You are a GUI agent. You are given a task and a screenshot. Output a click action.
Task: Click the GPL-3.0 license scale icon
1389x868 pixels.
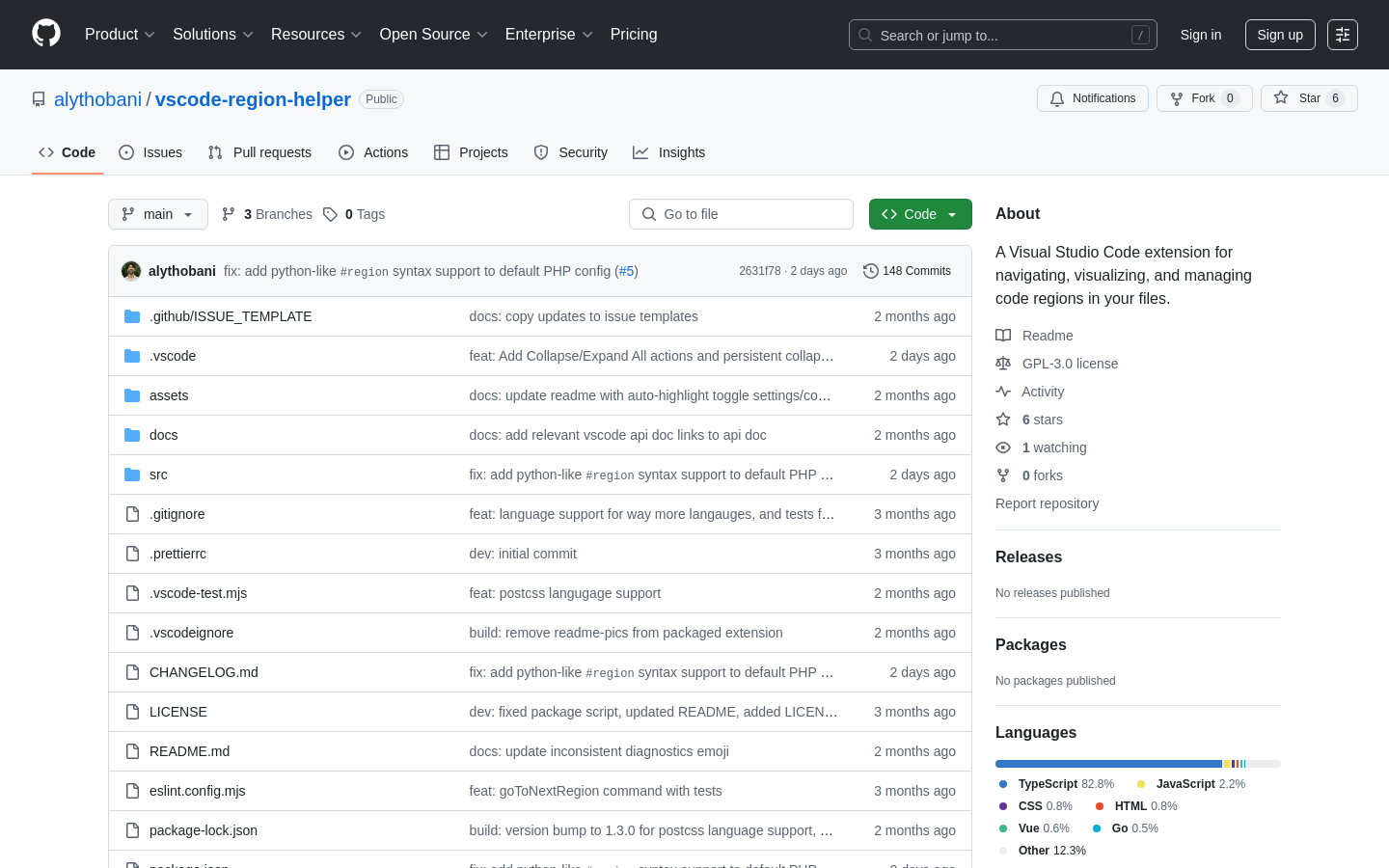(1003, 364)
